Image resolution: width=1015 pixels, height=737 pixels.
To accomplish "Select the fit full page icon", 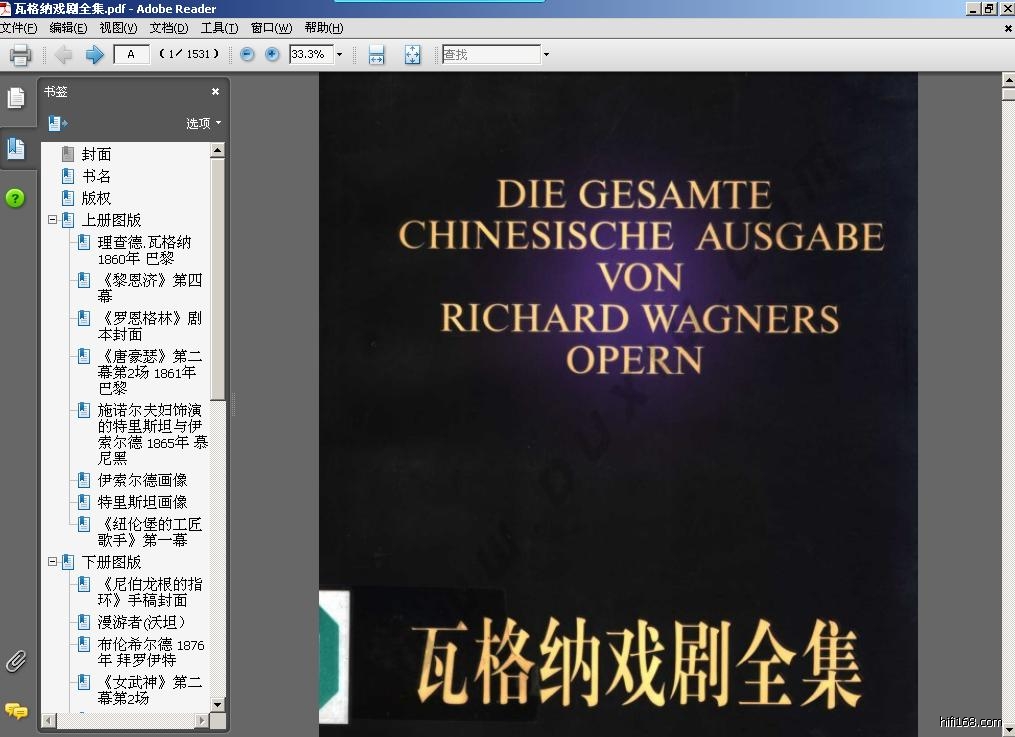I will tap(412, 55).
